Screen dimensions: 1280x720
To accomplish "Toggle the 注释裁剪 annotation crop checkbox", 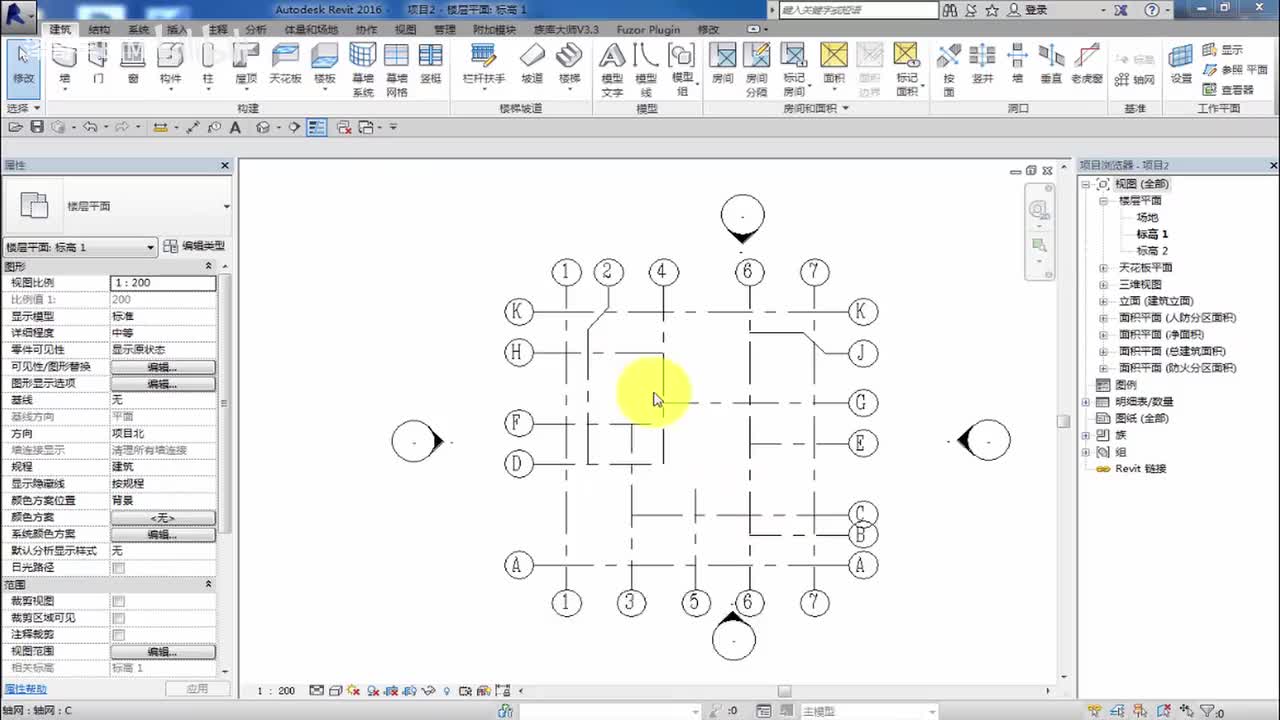I will pyautogui.click(x=119, y=635).
